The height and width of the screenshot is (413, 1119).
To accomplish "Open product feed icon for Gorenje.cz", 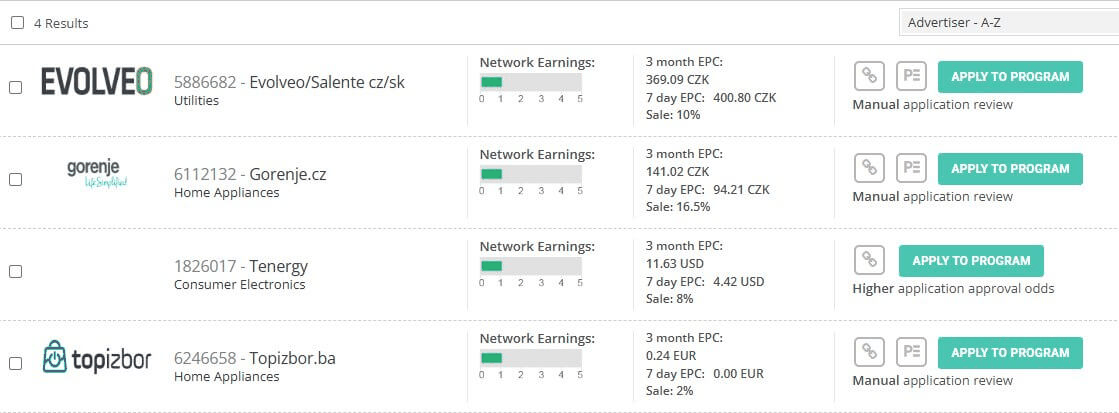I will coord(911,168).
